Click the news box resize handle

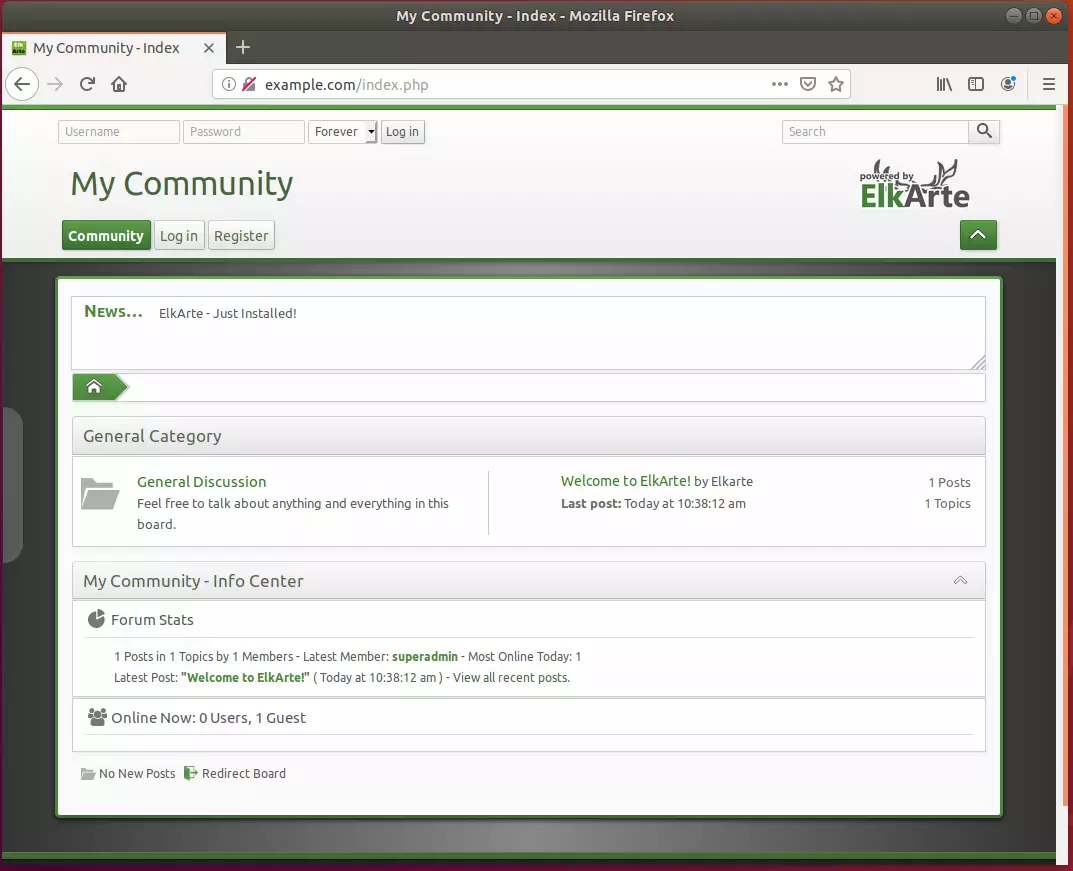(x=979, y=363)
